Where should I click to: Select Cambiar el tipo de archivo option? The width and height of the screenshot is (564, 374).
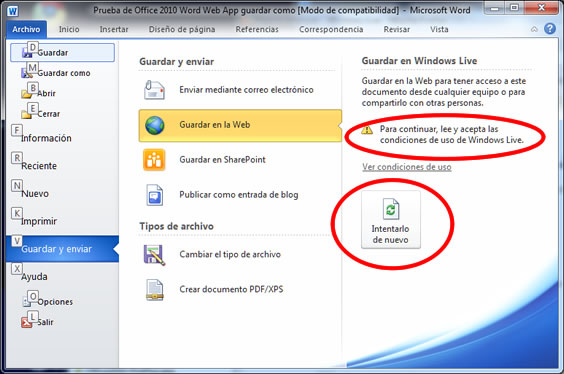click(x=240, y=255)
